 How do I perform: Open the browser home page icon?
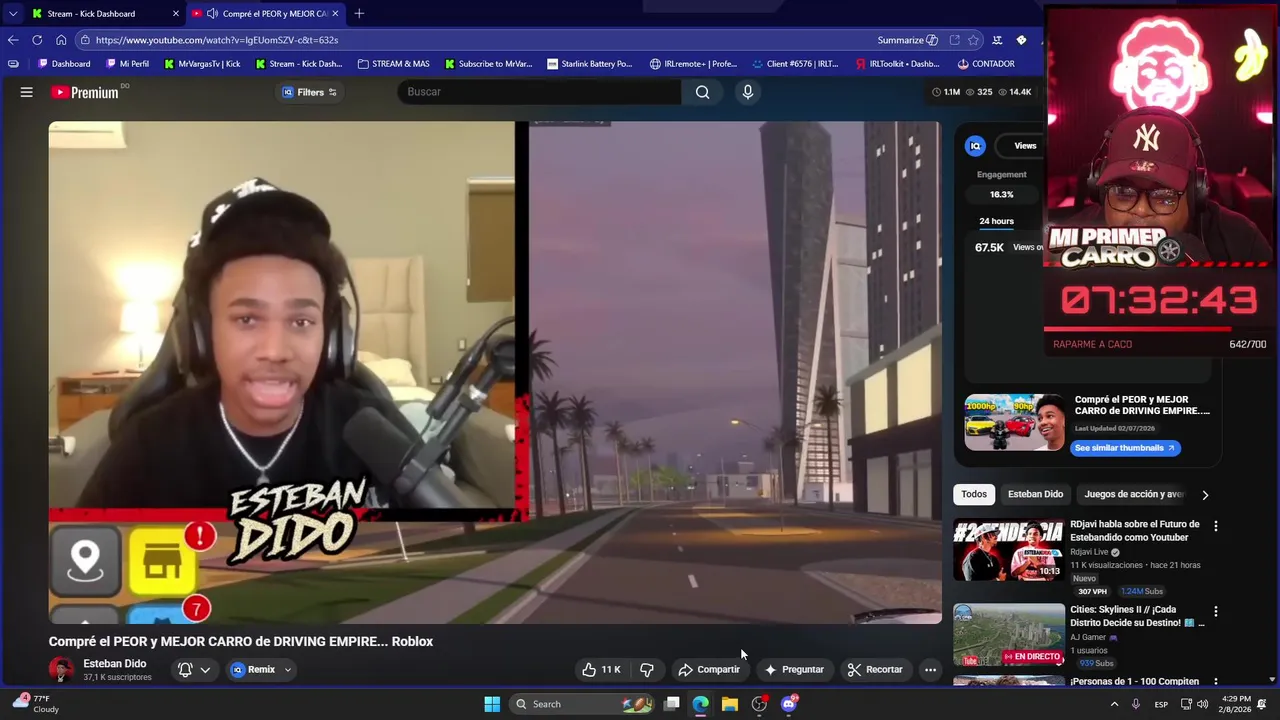(x=61, y=40)
